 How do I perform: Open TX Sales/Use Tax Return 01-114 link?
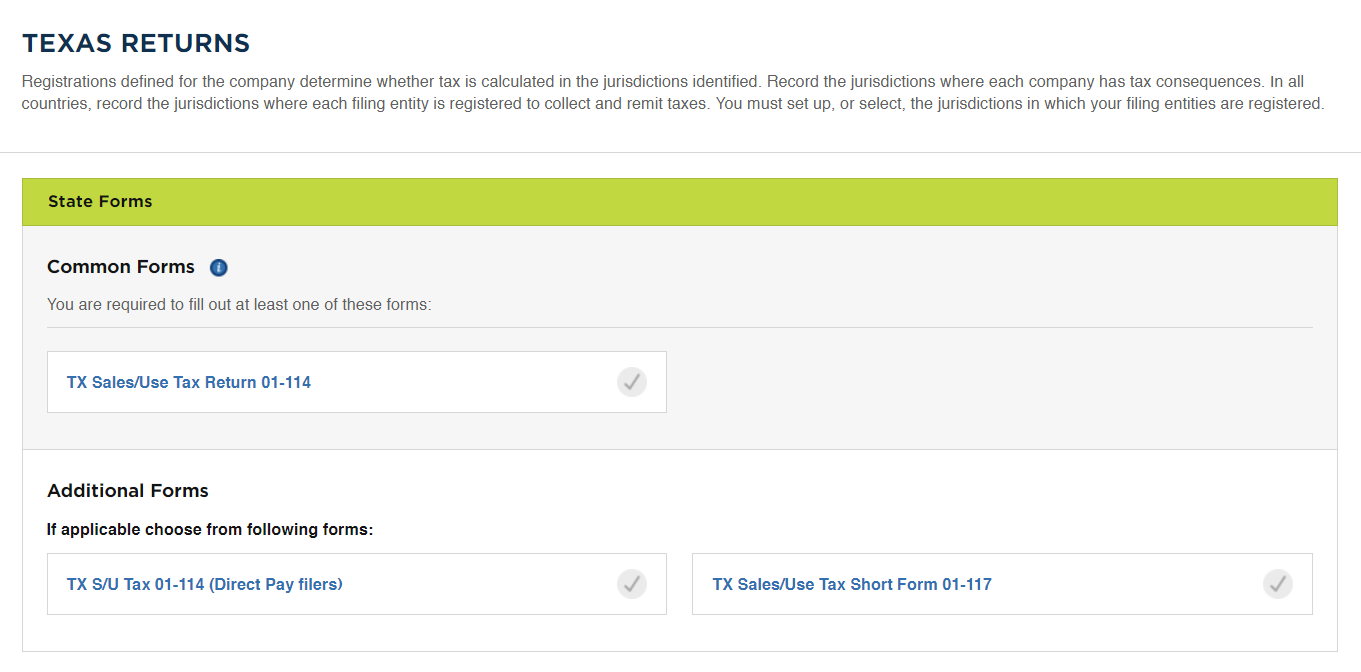[x=189, y=382]
